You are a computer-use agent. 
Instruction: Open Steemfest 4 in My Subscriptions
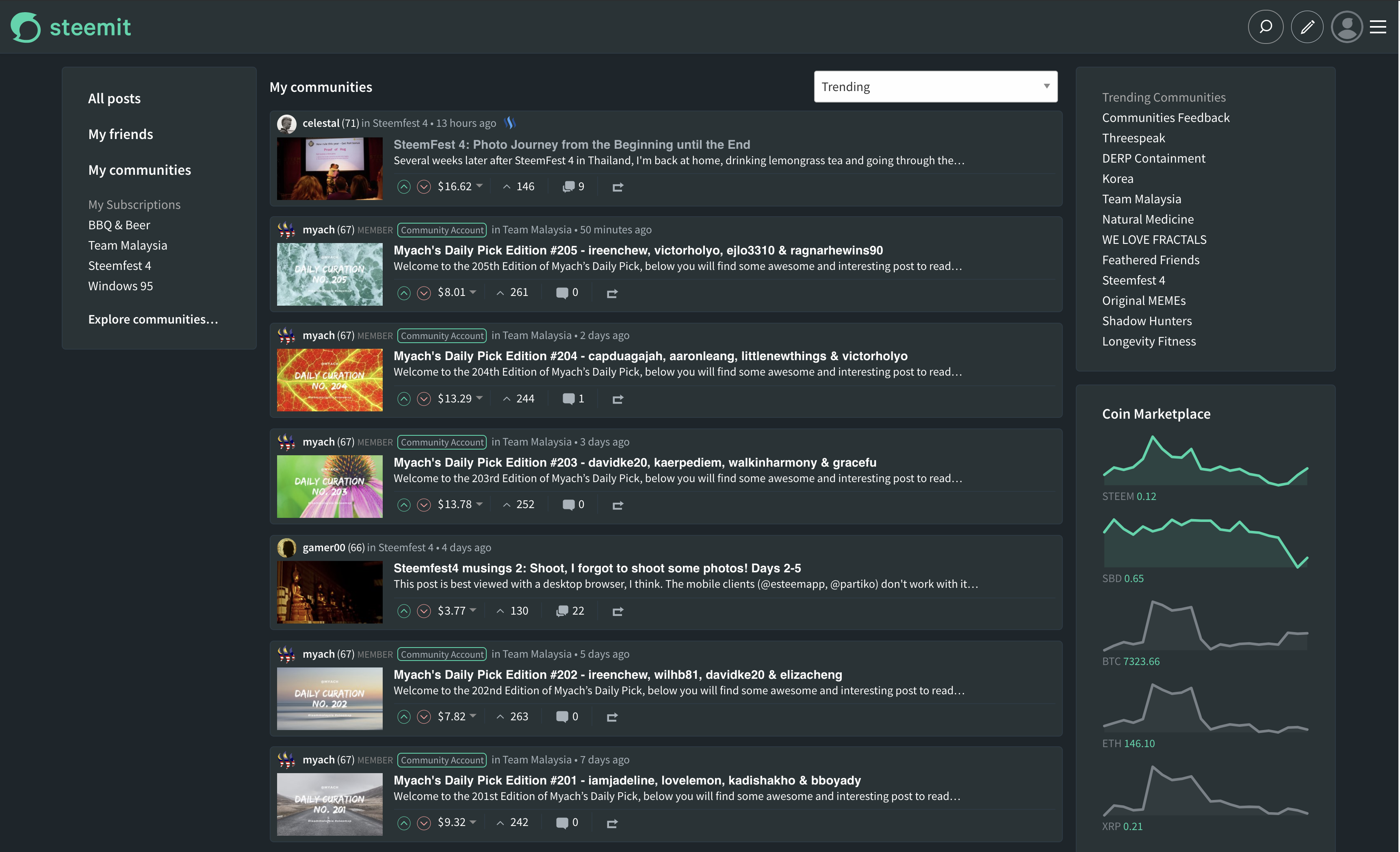119,265
